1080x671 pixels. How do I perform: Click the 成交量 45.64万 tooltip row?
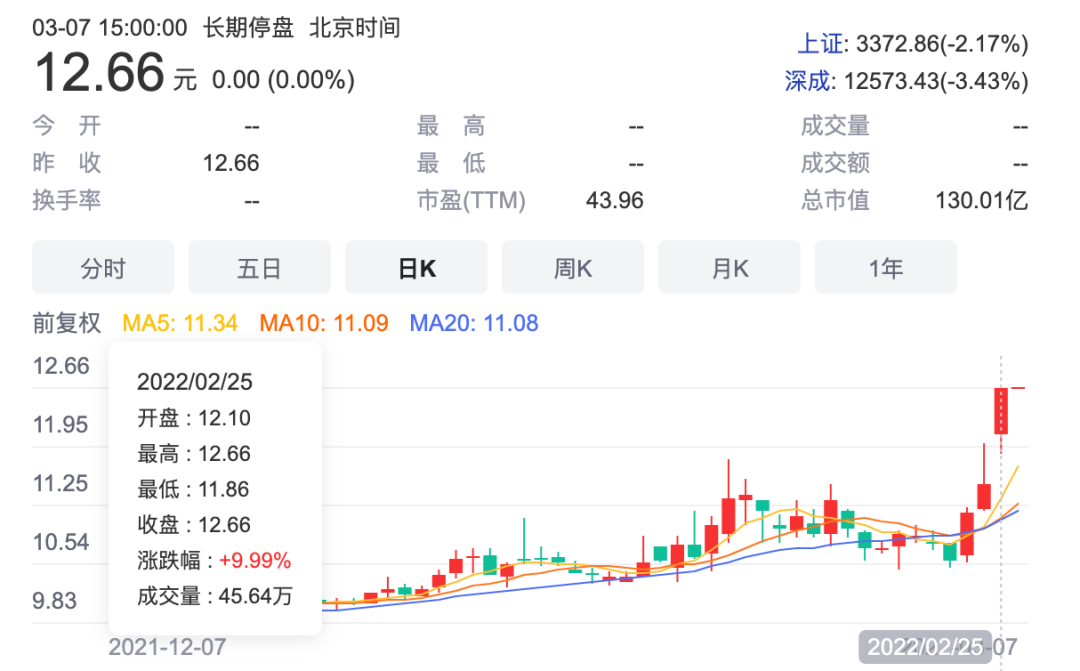(x=215, y=596)
